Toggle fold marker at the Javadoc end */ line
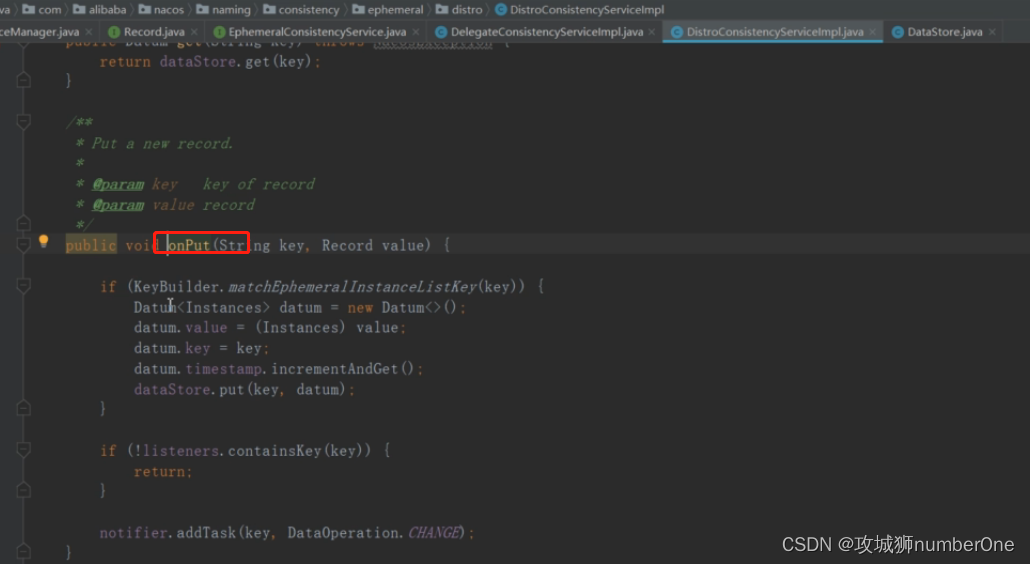Image resolution: width=1030 pixels, height=564 pixels. pyautogui.click(x=24, y=224)
